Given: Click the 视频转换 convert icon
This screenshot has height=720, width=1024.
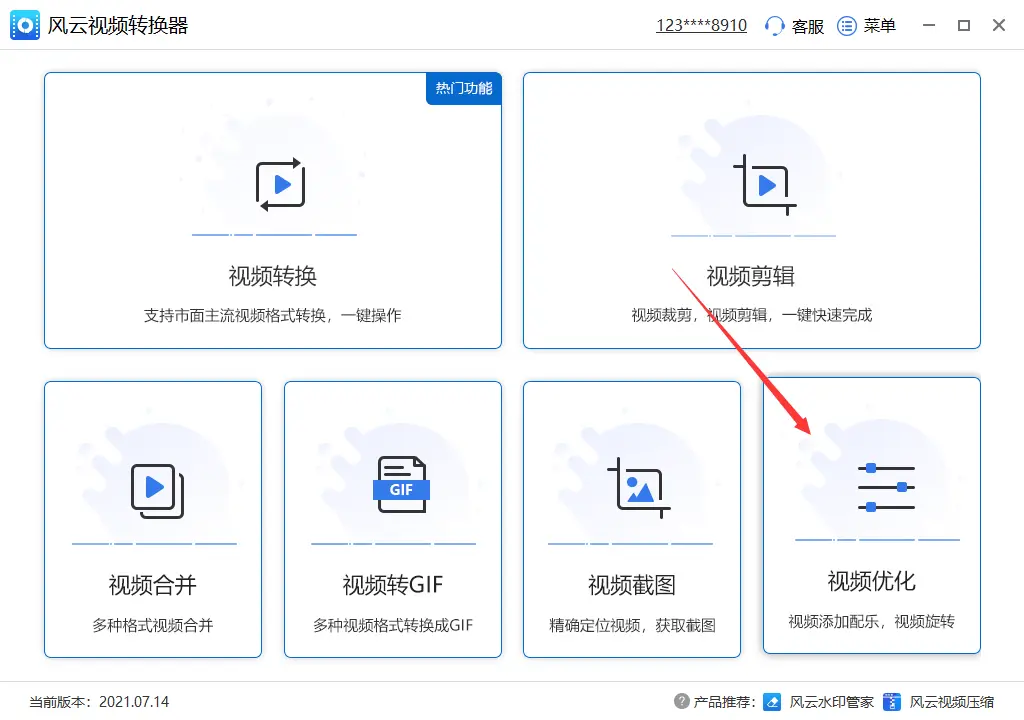Looking at the screenshot, I should [280, 184].
